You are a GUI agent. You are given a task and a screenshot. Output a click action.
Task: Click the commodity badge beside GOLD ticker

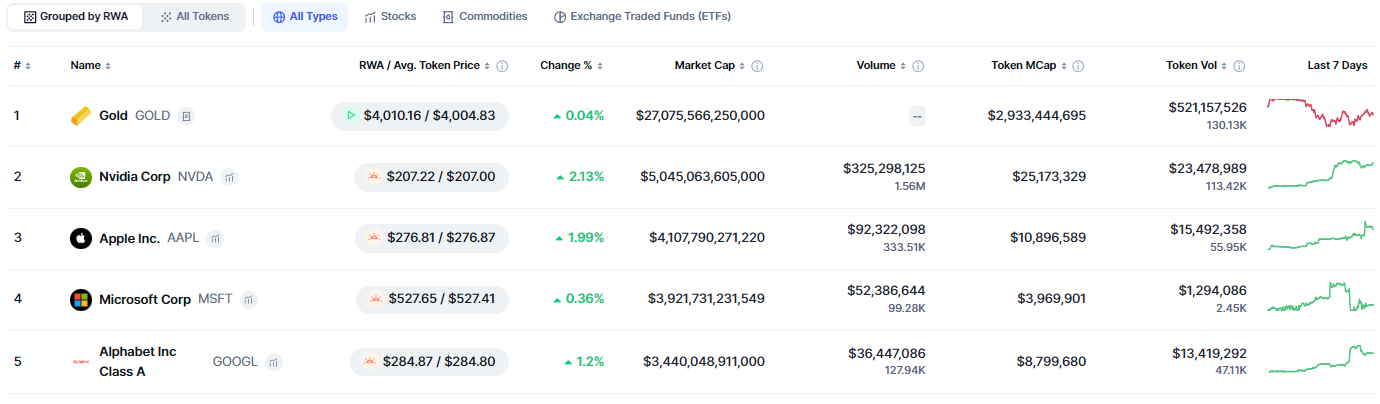(186, 116)
